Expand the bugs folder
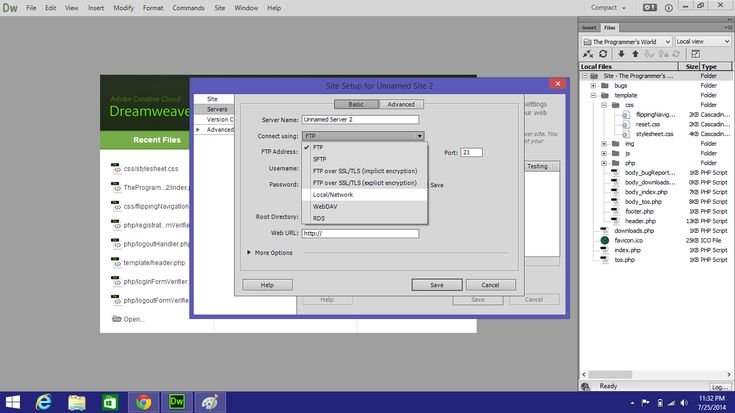Viewport: 735px width, 413px height. click(593, 86)
